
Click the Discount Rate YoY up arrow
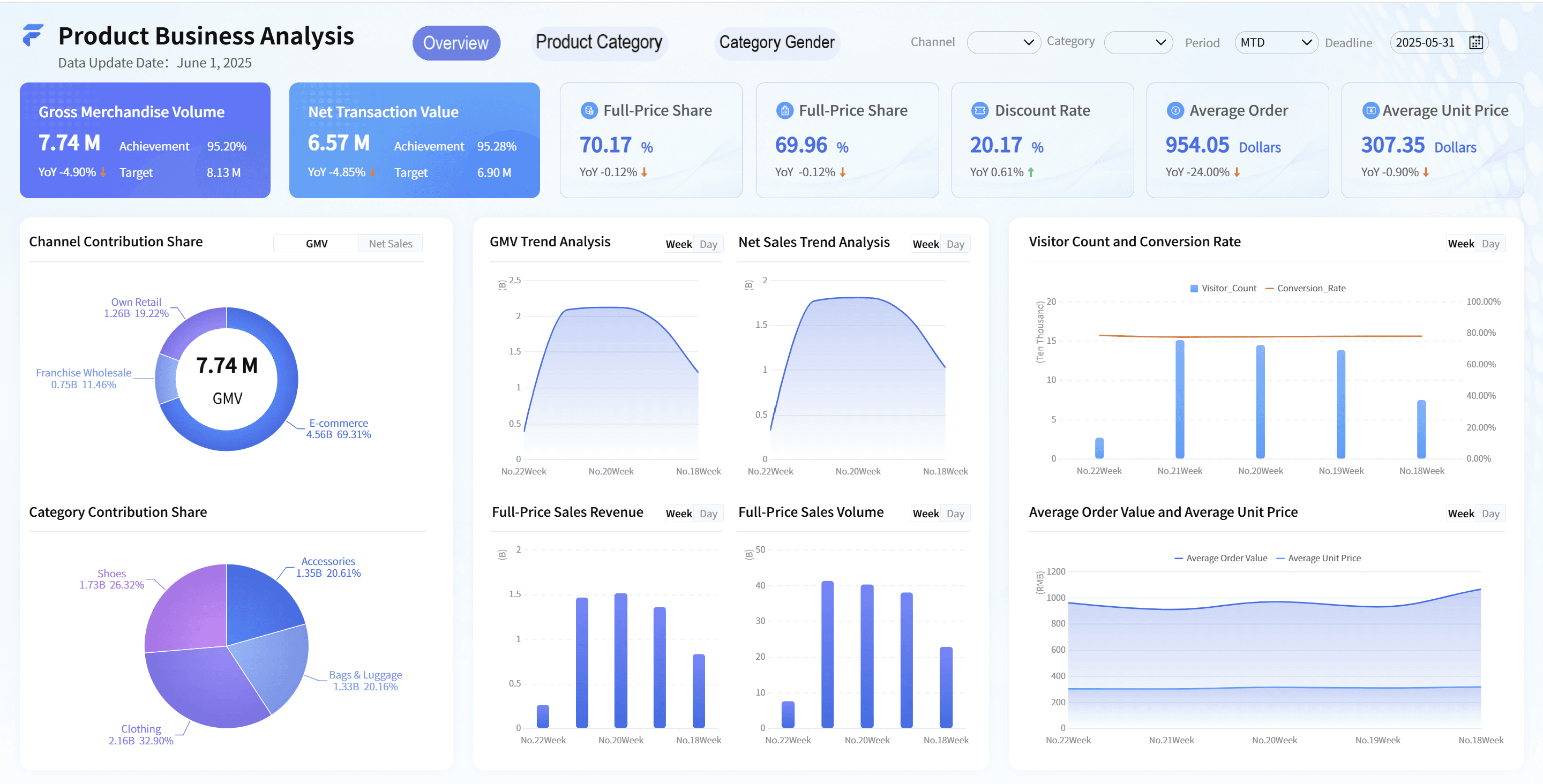(1031, 172)
